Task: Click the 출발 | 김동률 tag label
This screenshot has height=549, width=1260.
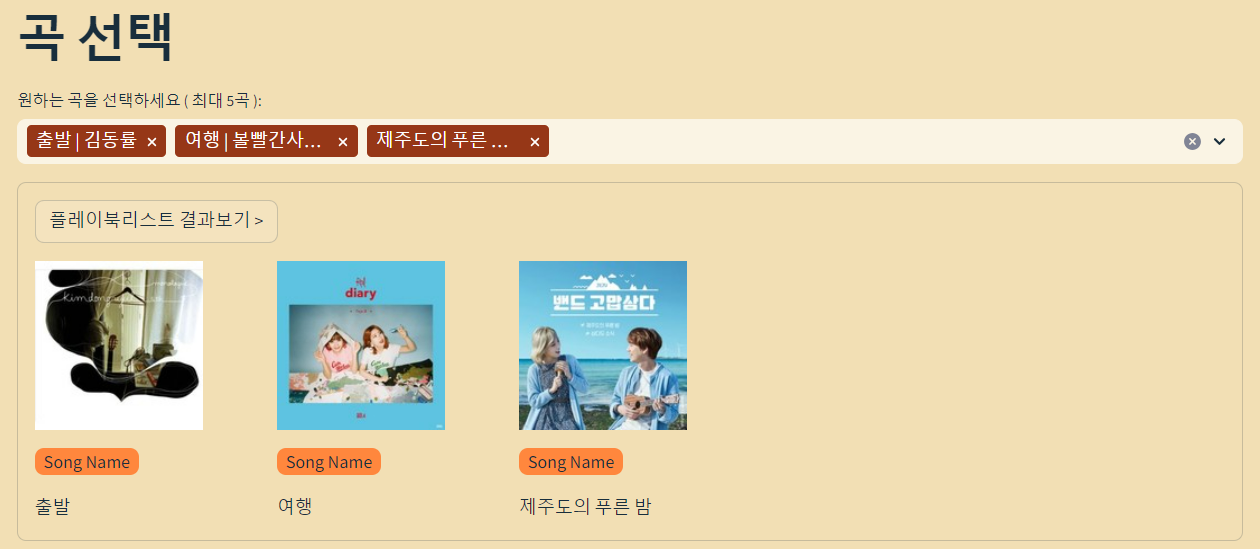Action: point(86,141)
